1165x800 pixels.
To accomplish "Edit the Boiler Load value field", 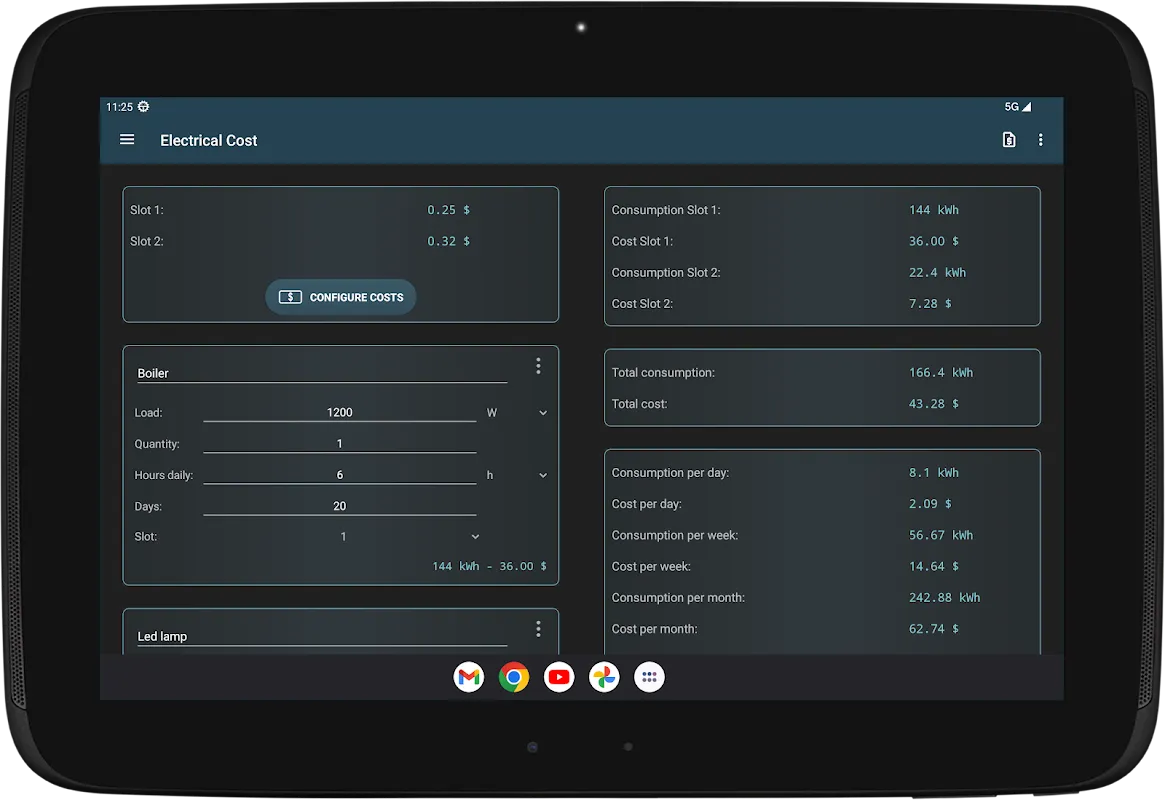I will [340, 413].
